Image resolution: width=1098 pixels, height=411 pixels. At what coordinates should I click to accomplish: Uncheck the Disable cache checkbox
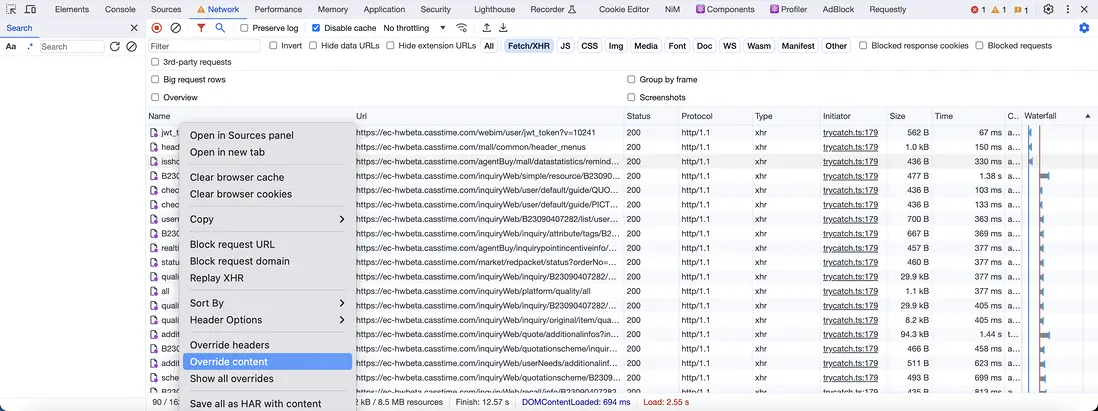click(x=316, y=28)
